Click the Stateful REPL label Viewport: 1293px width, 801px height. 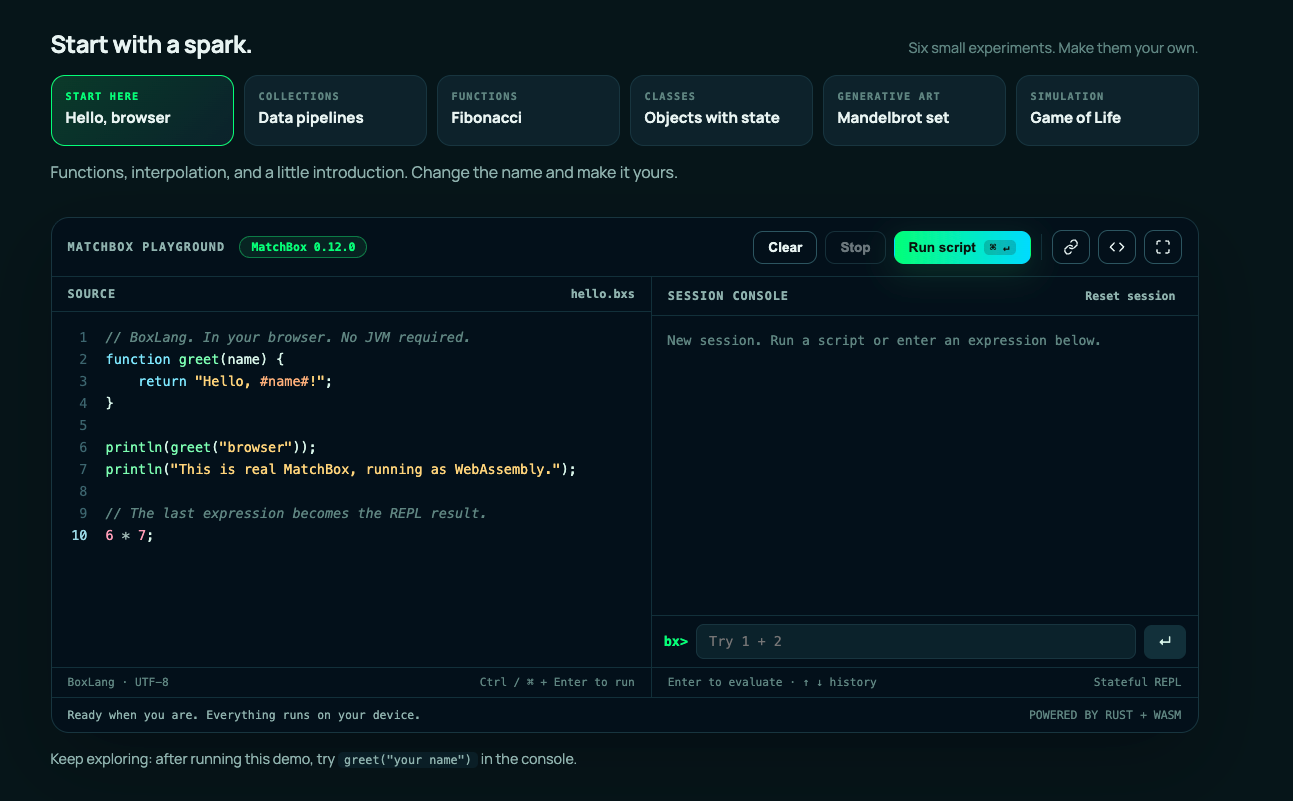(1137, 682)
